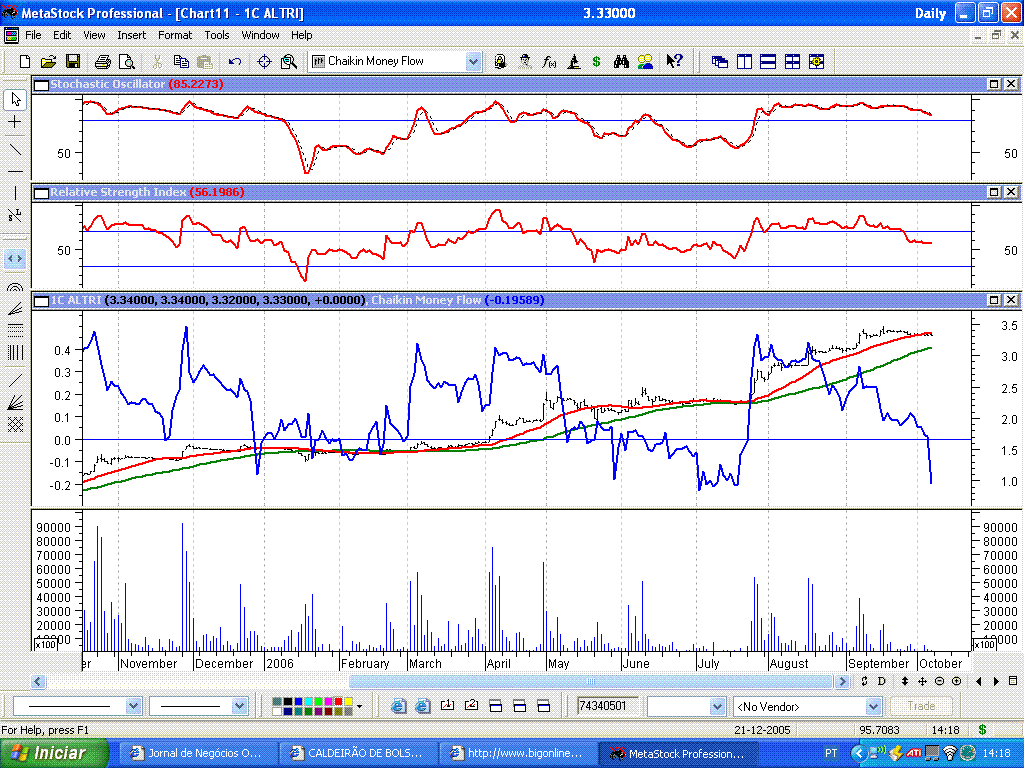Choose the Fibonacci arcs tool
Image resolution: width=1024 pixels, height=768 pixels.
point(15,287)
